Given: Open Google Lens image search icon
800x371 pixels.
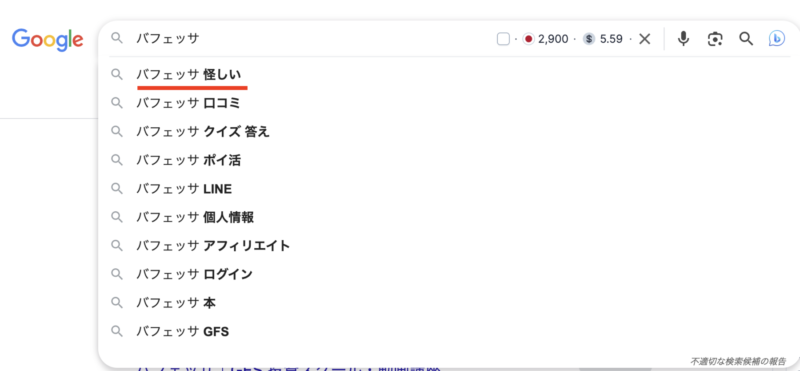Looking at the screenshot, I should [x=715, y=39].
